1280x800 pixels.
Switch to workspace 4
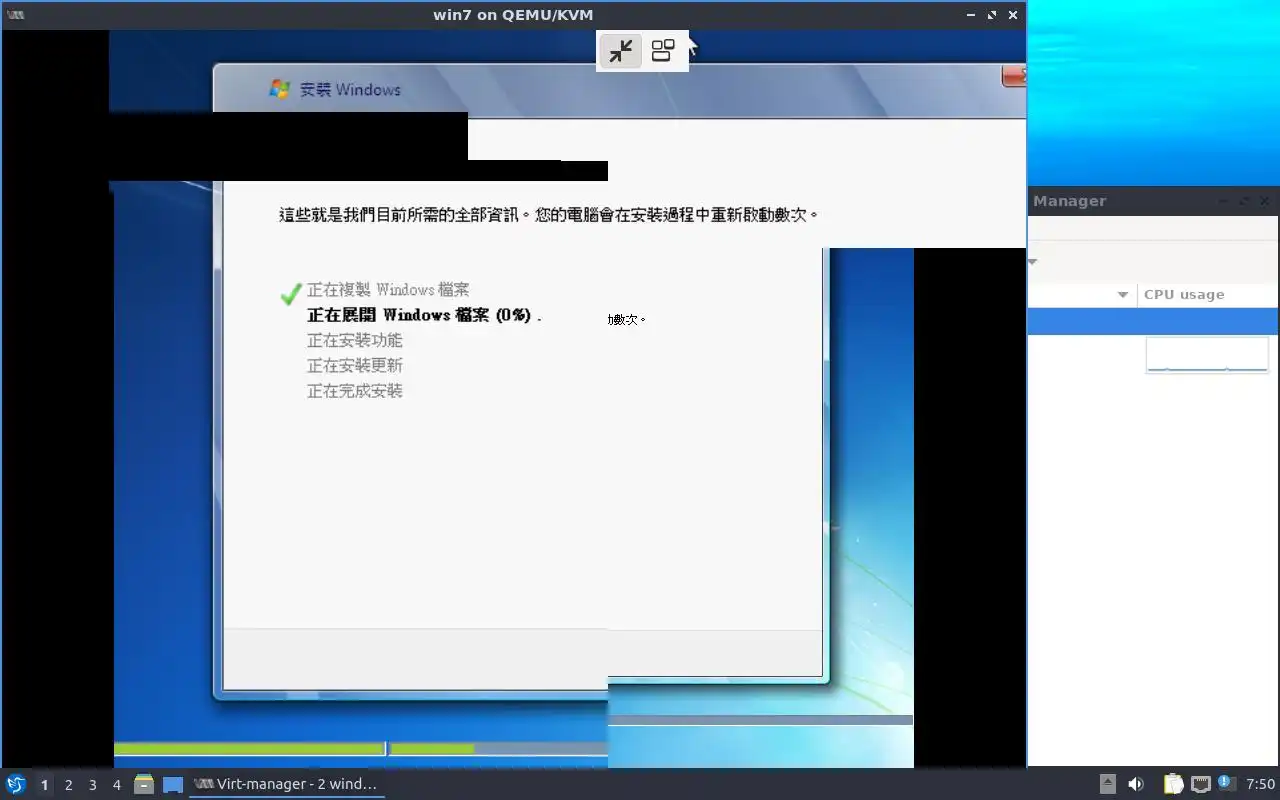point(116,785)
